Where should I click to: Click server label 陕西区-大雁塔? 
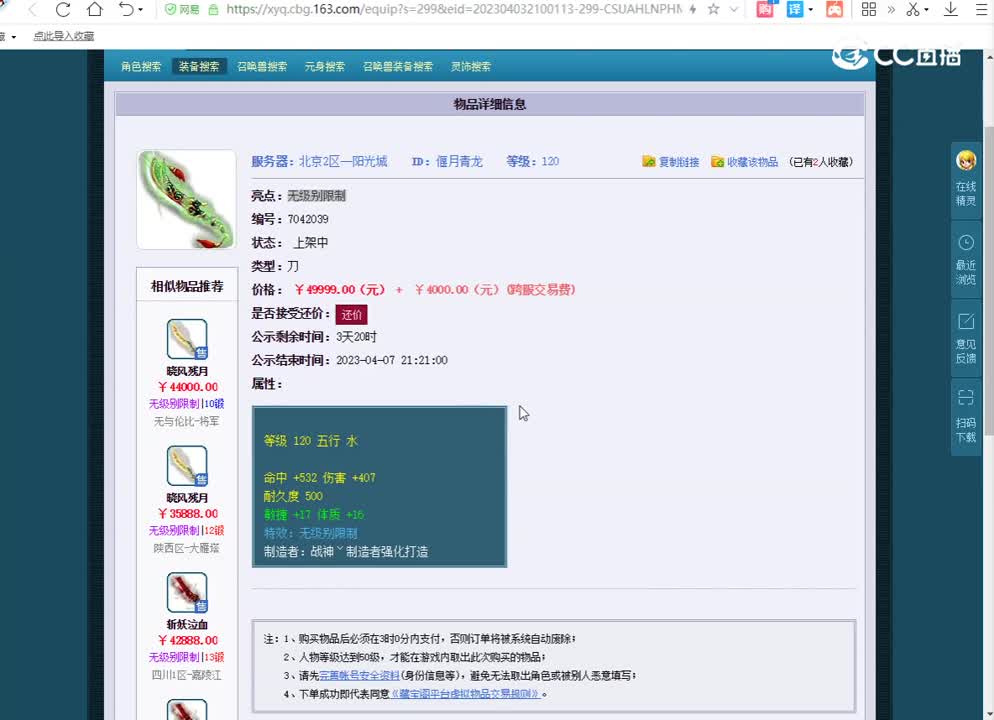click(x=187, y=548)
